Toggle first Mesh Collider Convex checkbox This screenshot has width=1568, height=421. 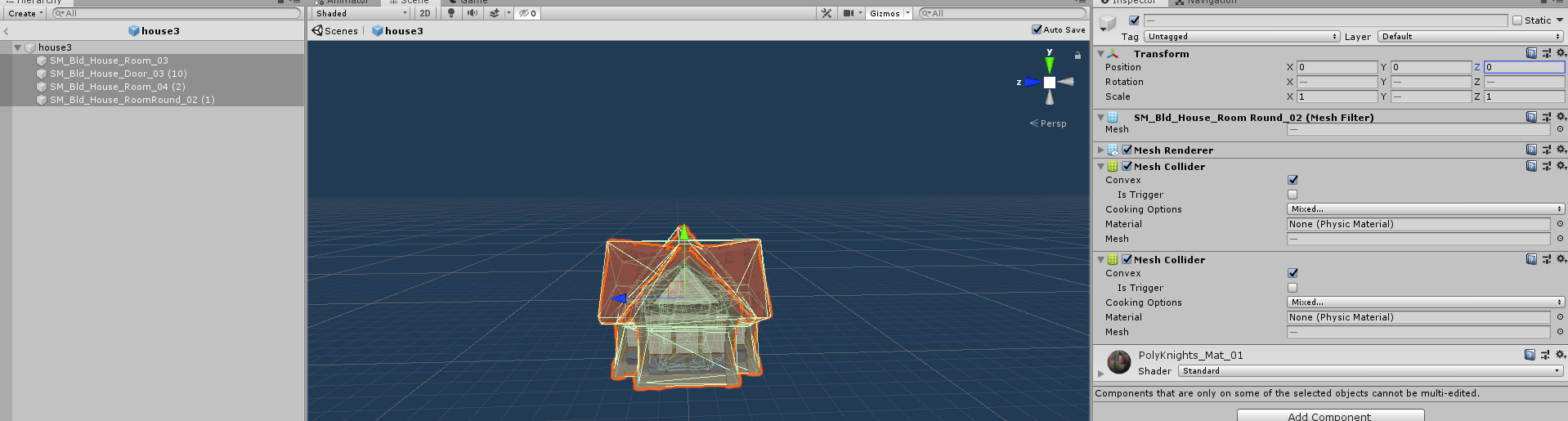(x=1292, y=180)
